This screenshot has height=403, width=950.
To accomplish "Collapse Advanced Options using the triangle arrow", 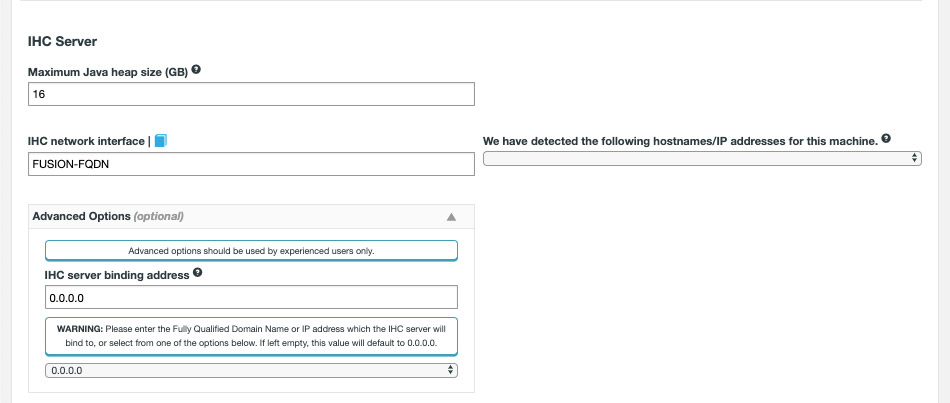I will coord(451,217).
